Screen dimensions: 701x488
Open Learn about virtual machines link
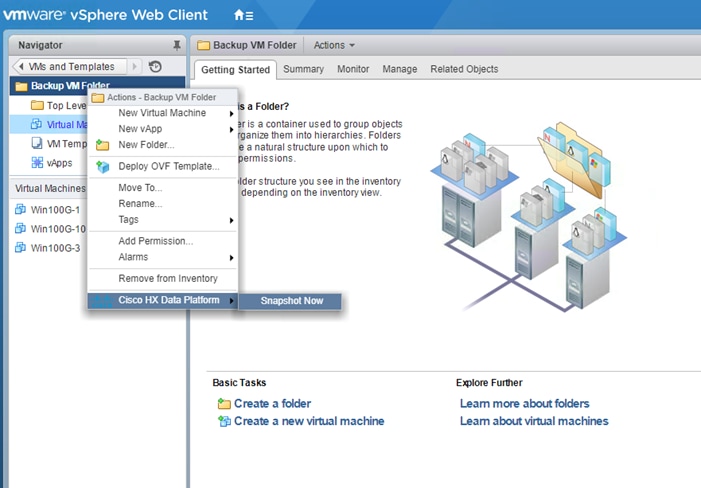(534, 421)
